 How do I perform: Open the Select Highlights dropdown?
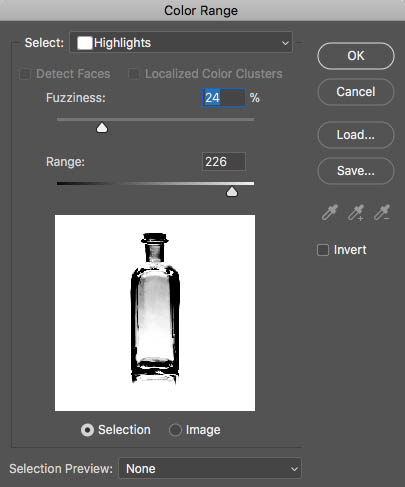(181, 43)
